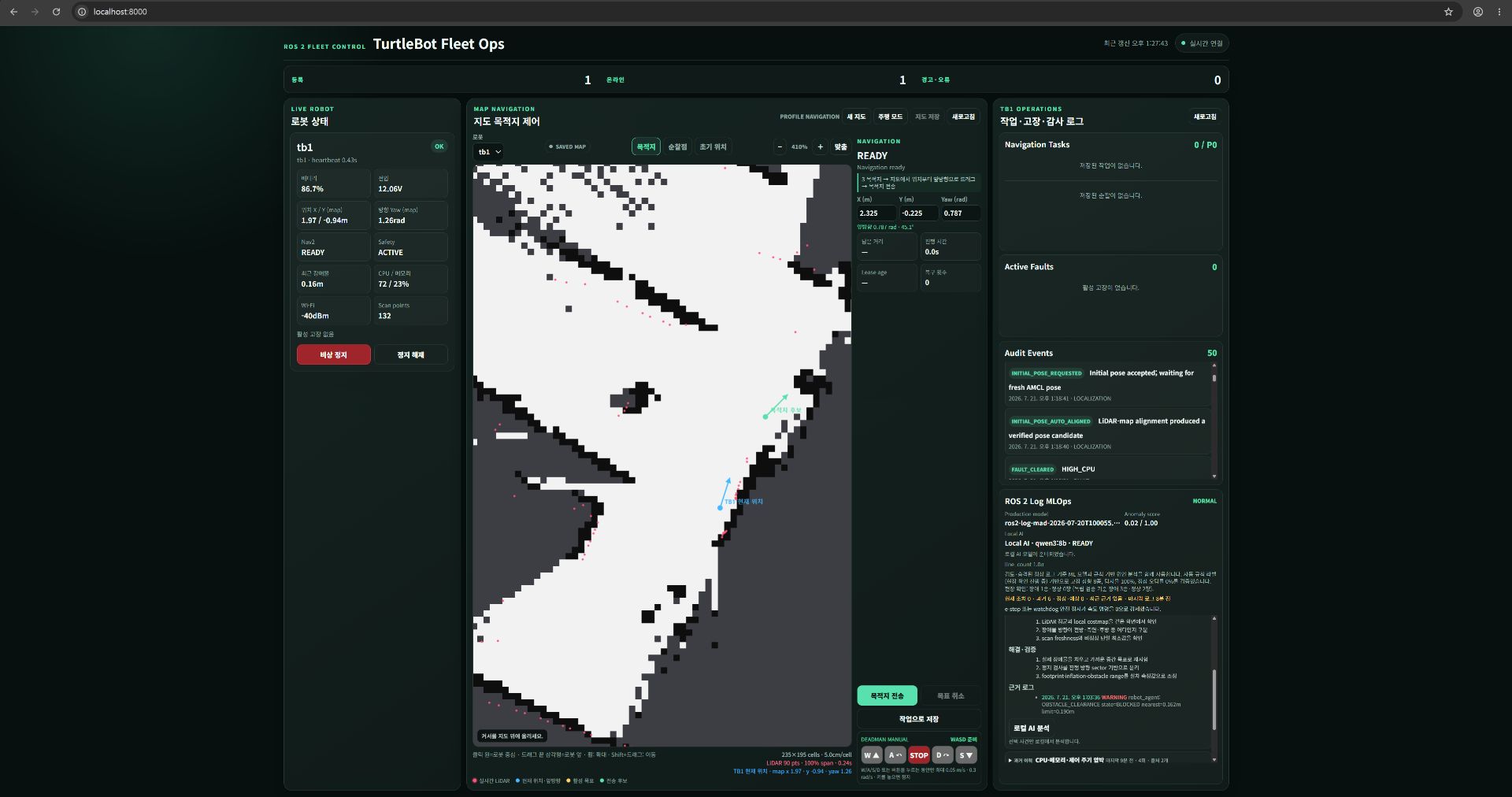Click 작업으로 저장 to save as task
The width and height of the screenshot is (1512, 797).
pyautogui.click(x=919, y=719)
